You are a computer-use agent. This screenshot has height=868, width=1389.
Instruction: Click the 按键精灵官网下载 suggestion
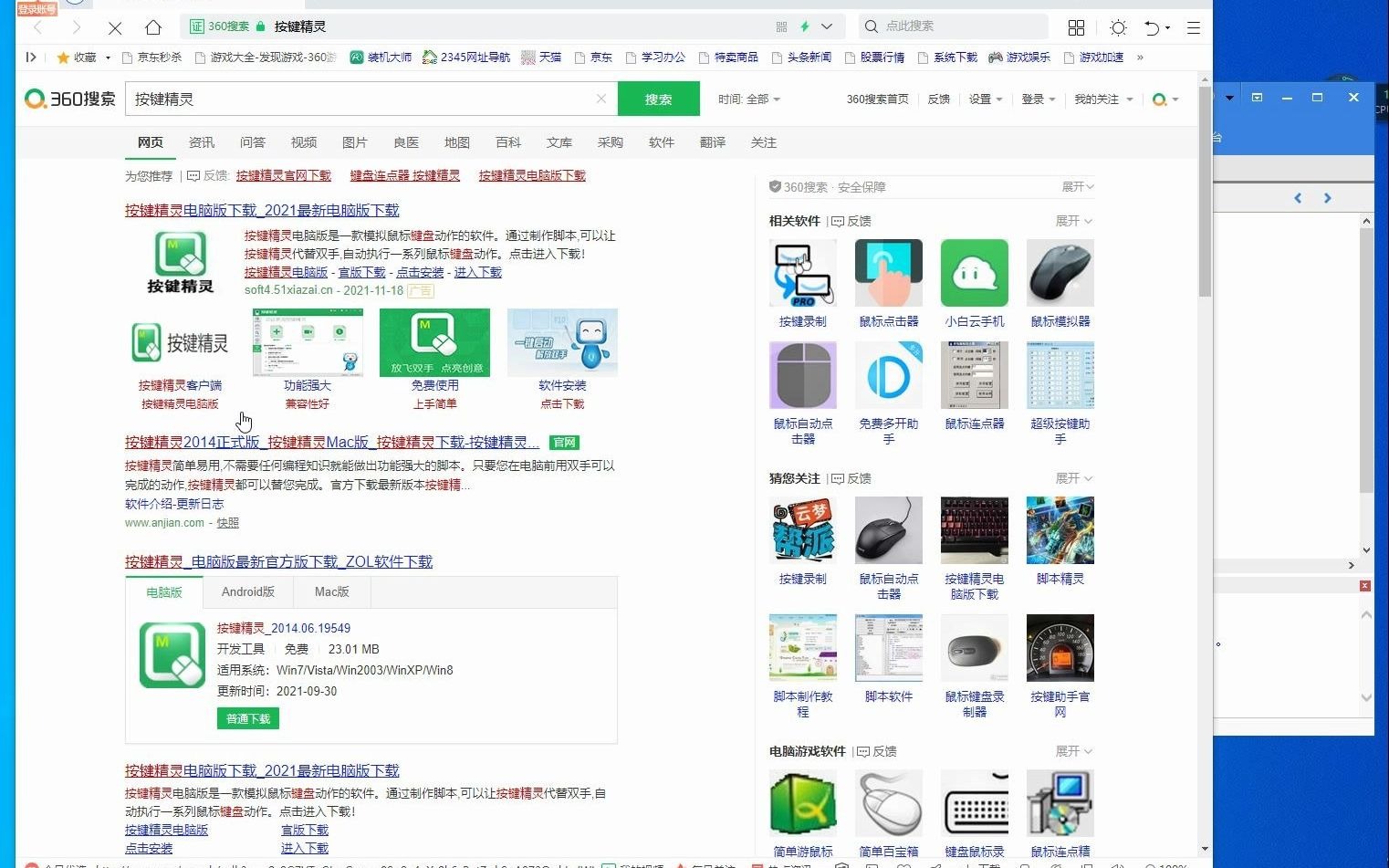284,175
